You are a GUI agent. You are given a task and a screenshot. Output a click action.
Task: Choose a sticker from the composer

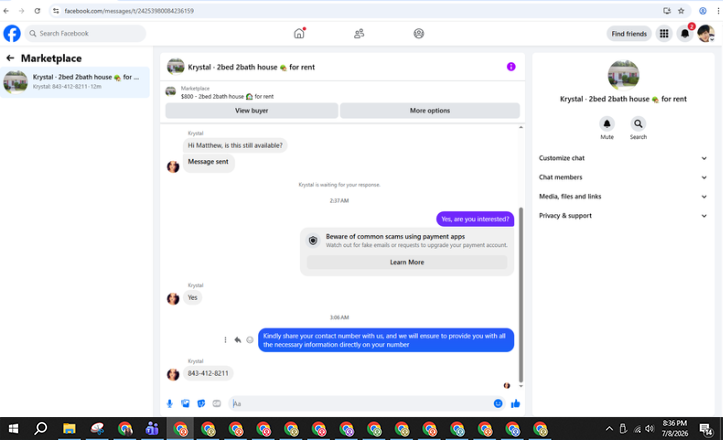[201, 404]
